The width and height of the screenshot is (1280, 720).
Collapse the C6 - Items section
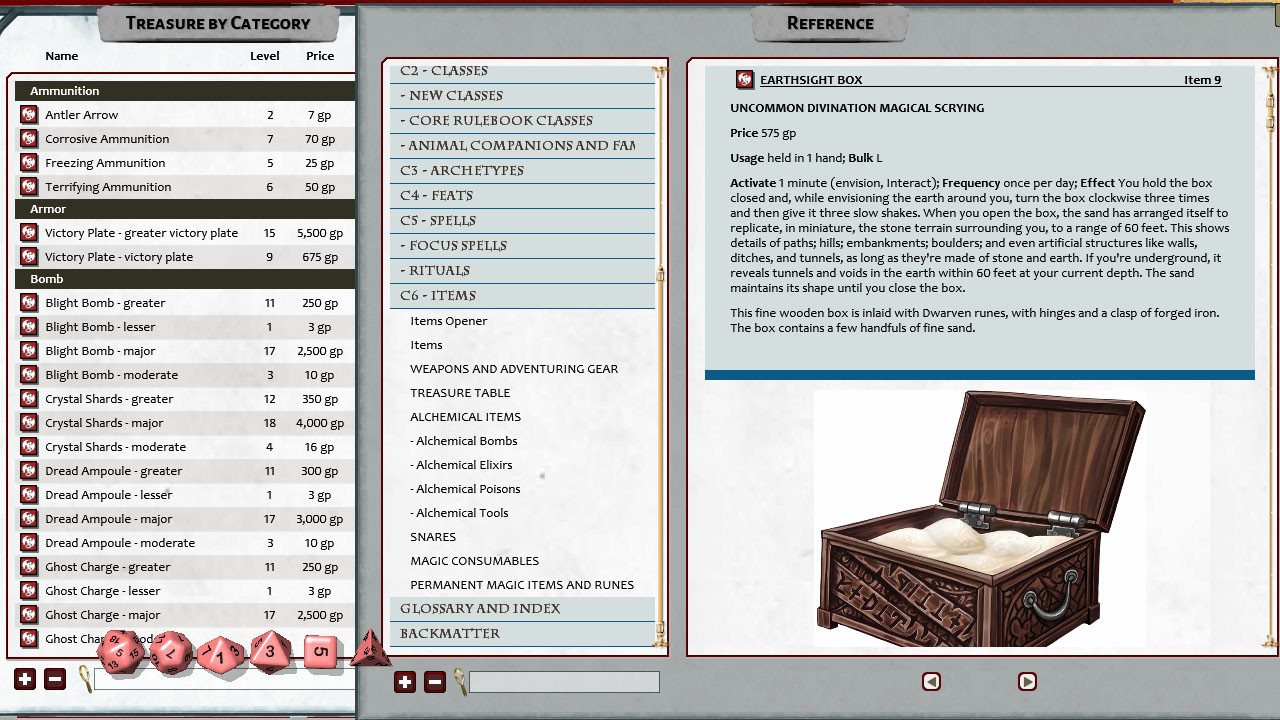[x=438, y=296]
